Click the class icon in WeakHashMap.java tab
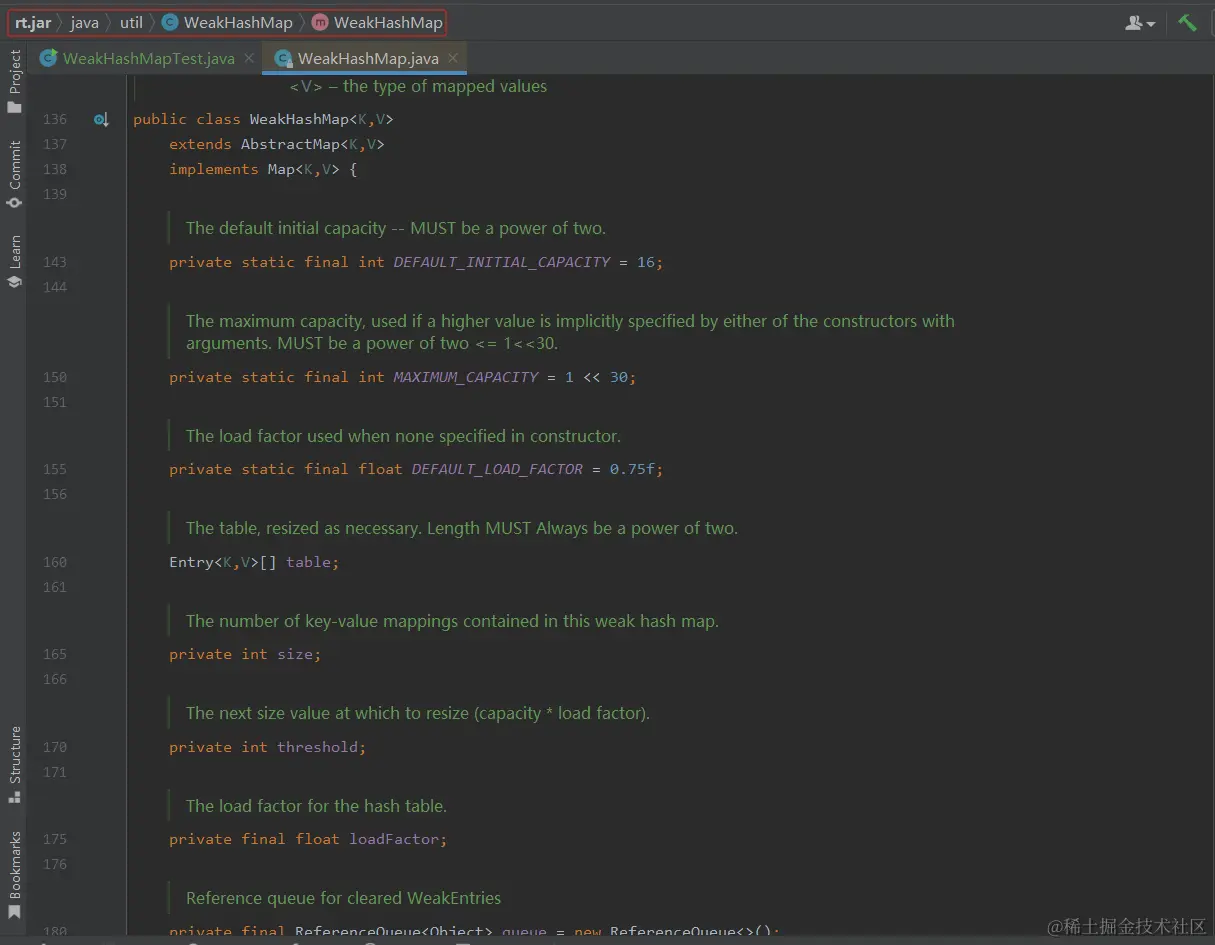The height and width of the screenshot is (945, 1215). click(283, 58)
